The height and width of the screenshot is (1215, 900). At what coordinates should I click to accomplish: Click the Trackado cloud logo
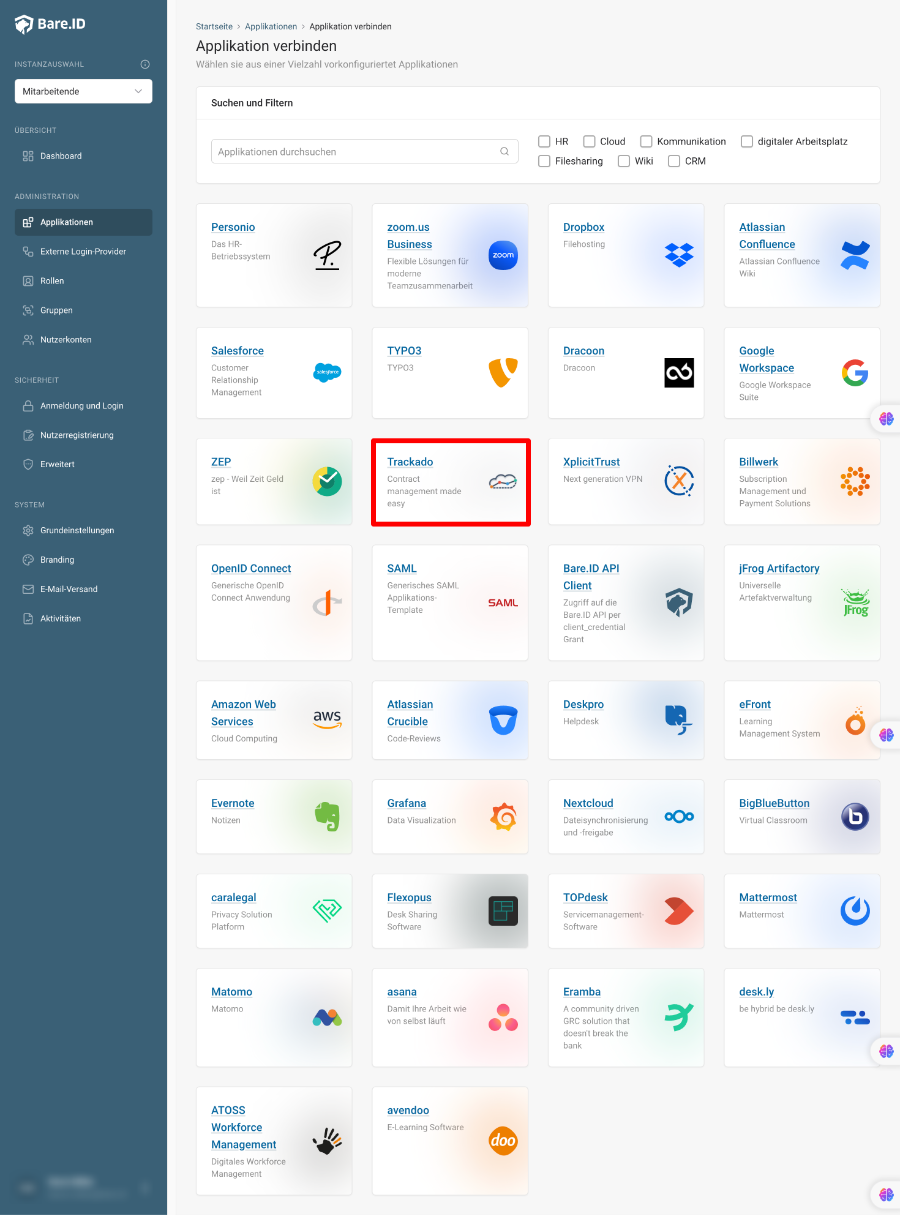tap(503, 481)
